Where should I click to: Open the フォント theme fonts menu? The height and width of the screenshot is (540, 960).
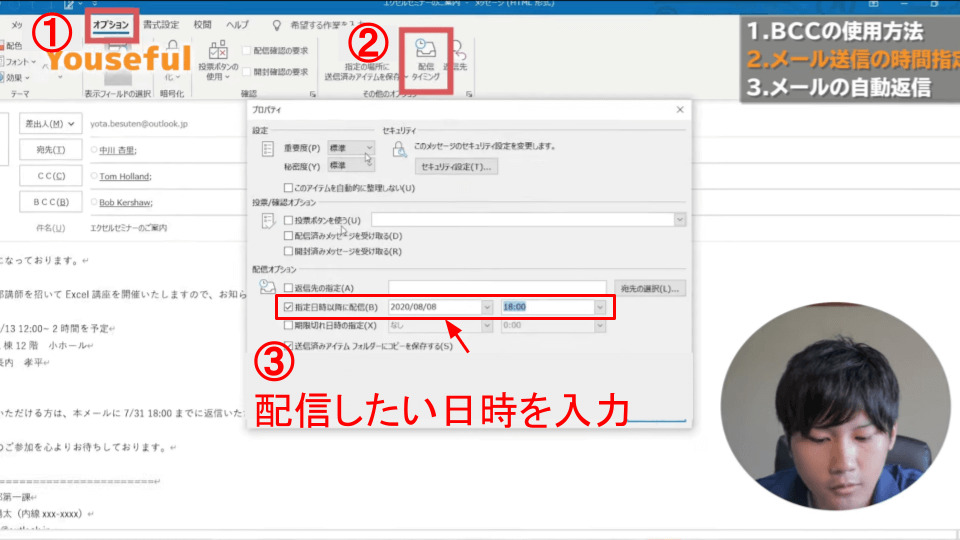coord(18,62)
